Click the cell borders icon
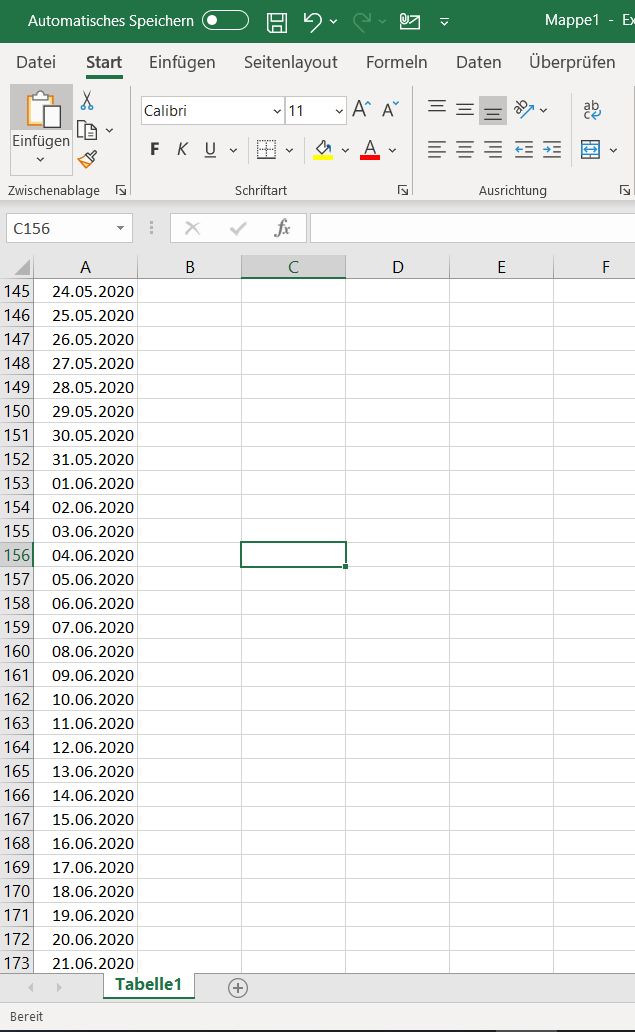This screenshot has height=1032, width=635. [x=267, y=149]
